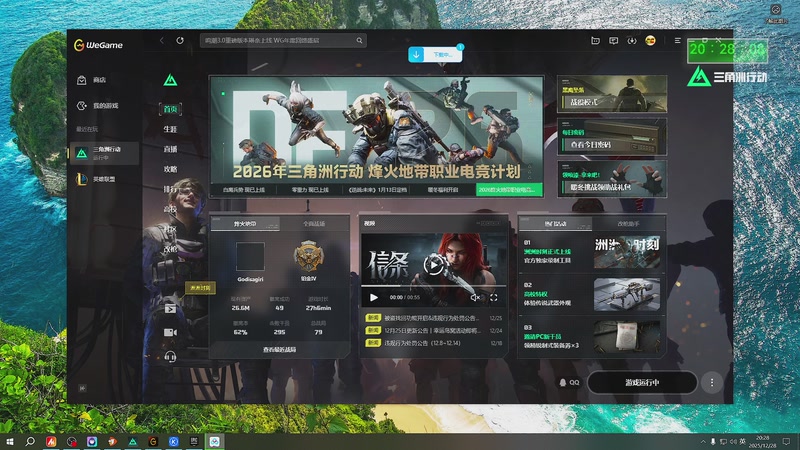The height and width of the screenshot is (450, 800).
Task: Select the 零重力 现已上线 banner tab
Action: [x=310, y=189]
